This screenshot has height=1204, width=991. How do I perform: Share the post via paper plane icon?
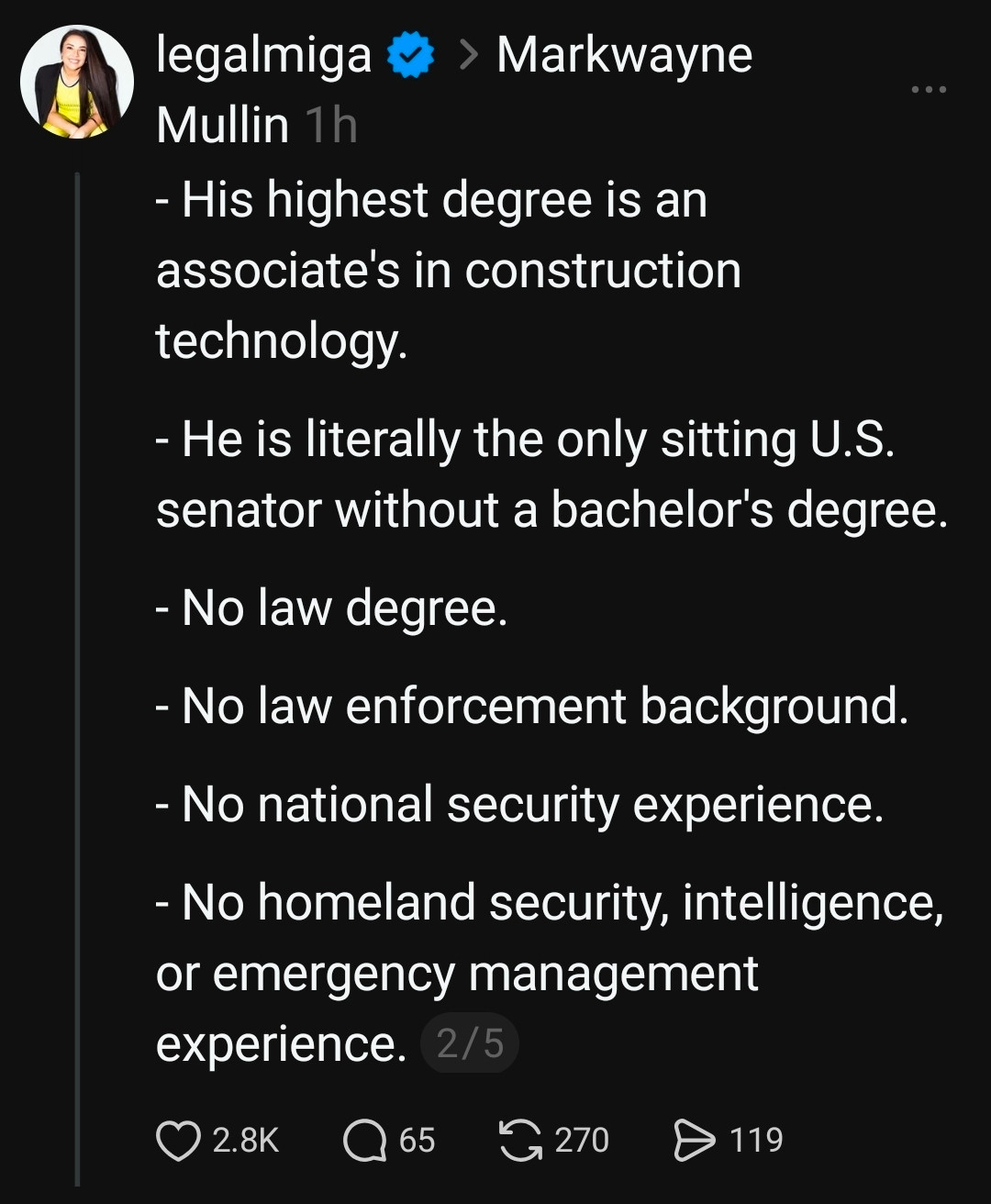click(694, 1141)
